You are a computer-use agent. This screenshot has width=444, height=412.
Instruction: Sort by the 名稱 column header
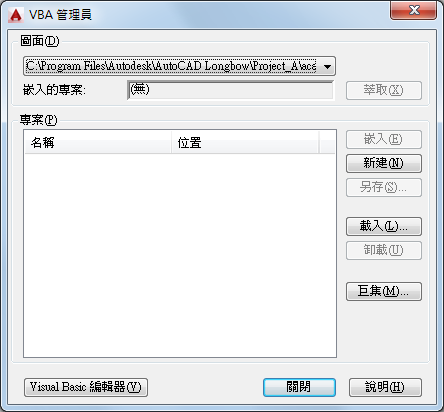point(98,142)
